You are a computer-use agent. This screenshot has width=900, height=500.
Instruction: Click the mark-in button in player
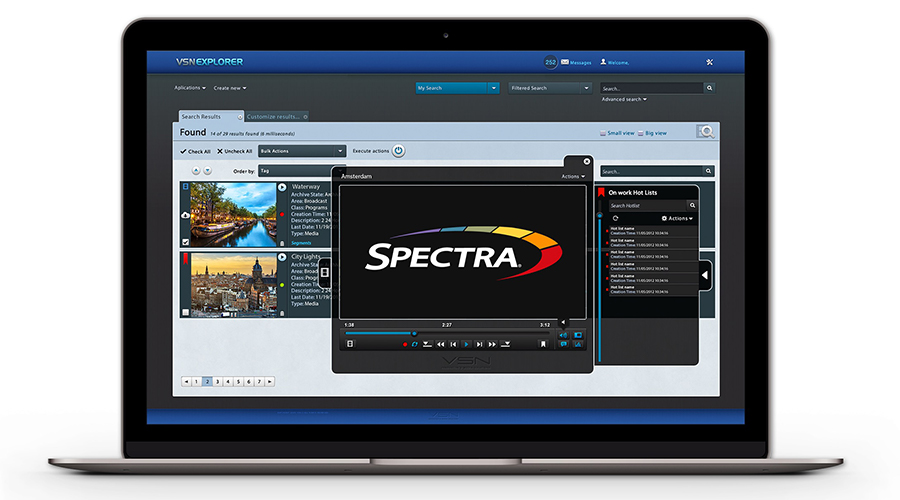coord(427,344)
